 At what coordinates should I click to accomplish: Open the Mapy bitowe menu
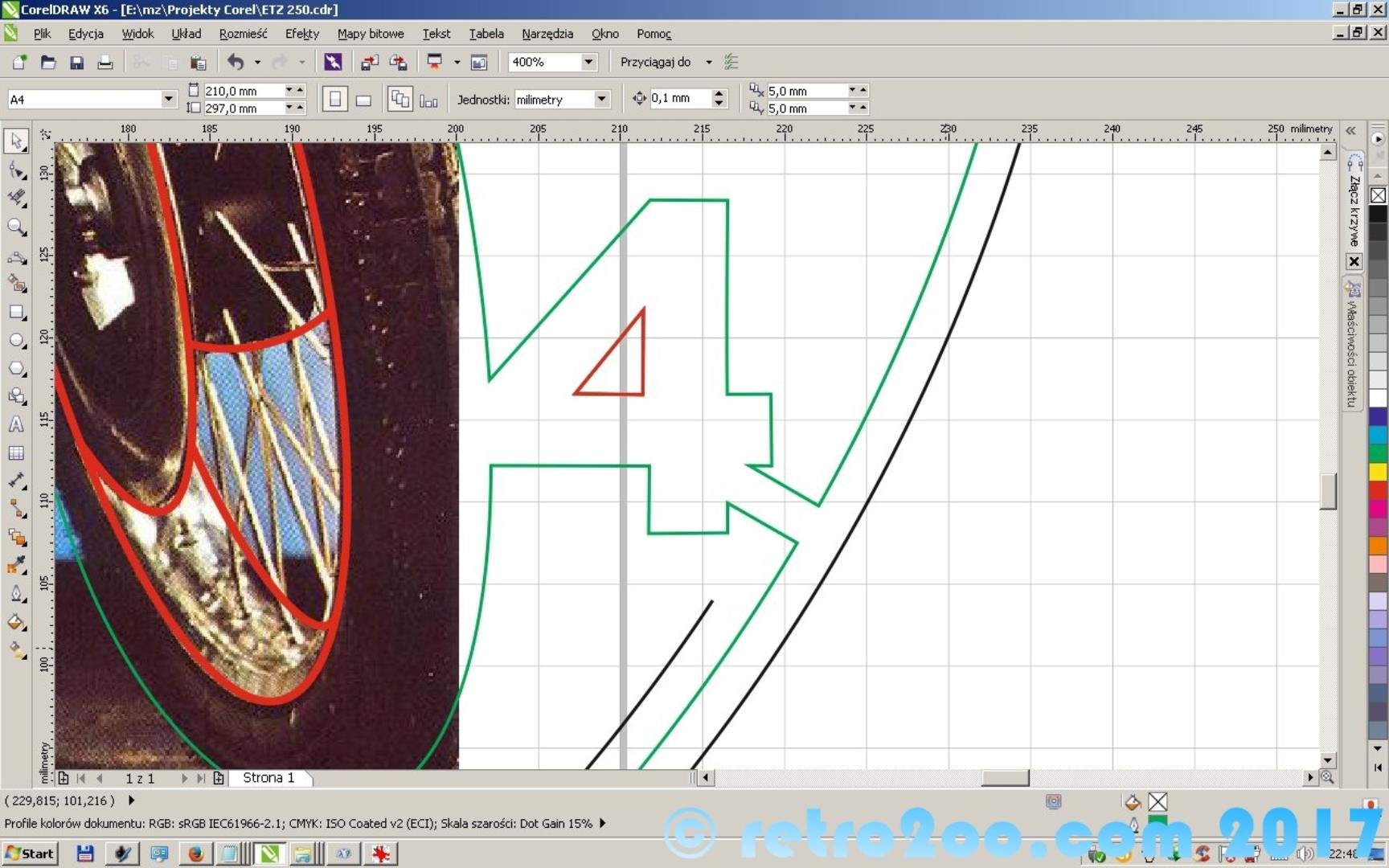(x=370, y=34)
